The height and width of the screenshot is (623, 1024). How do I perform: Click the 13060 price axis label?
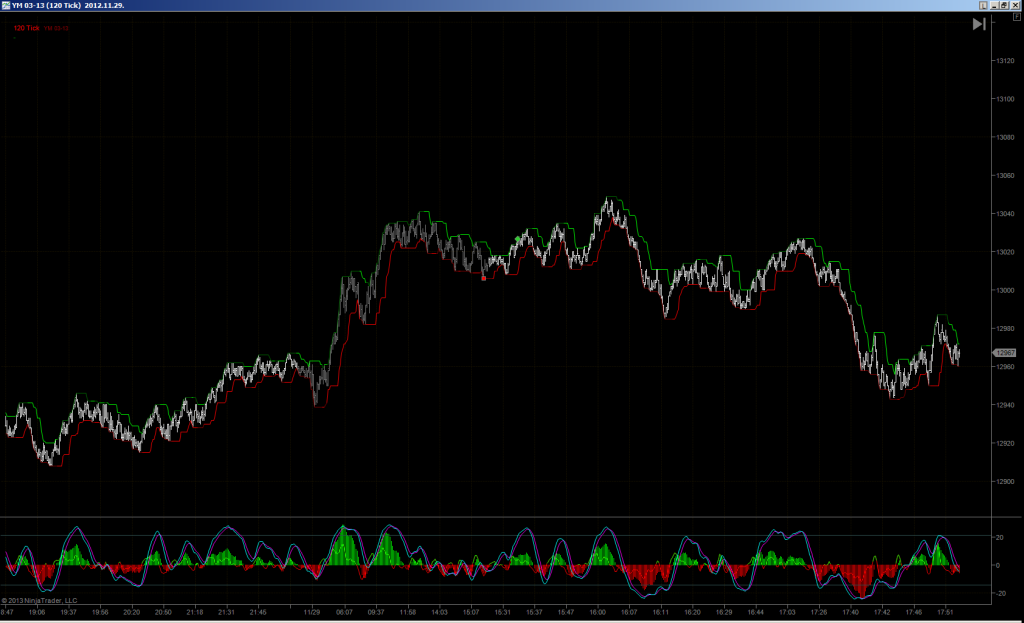tap(1005, 176)
